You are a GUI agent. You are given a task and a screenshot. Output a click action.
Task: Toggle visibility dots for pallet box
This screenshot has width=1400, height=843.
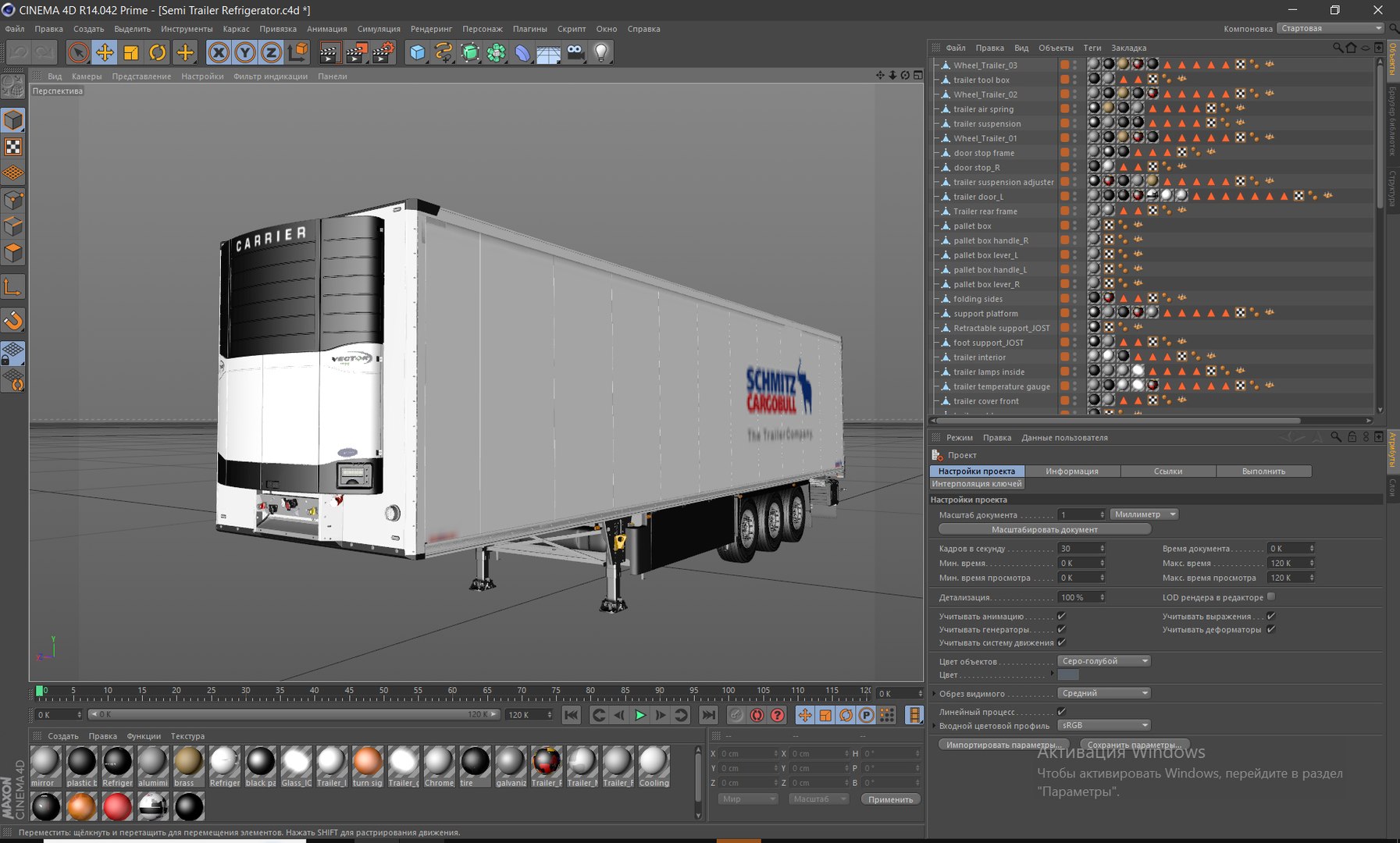tap(1074, 226)
